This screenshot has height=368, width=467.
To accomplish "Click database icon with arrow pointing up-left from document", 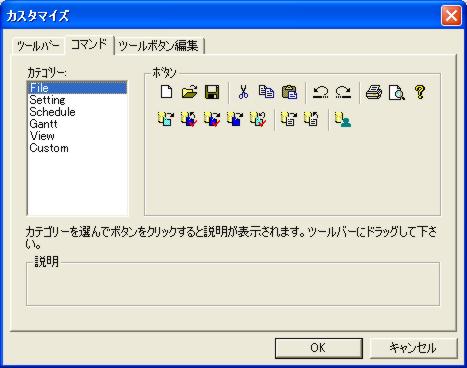I will (x=311, y=119).
